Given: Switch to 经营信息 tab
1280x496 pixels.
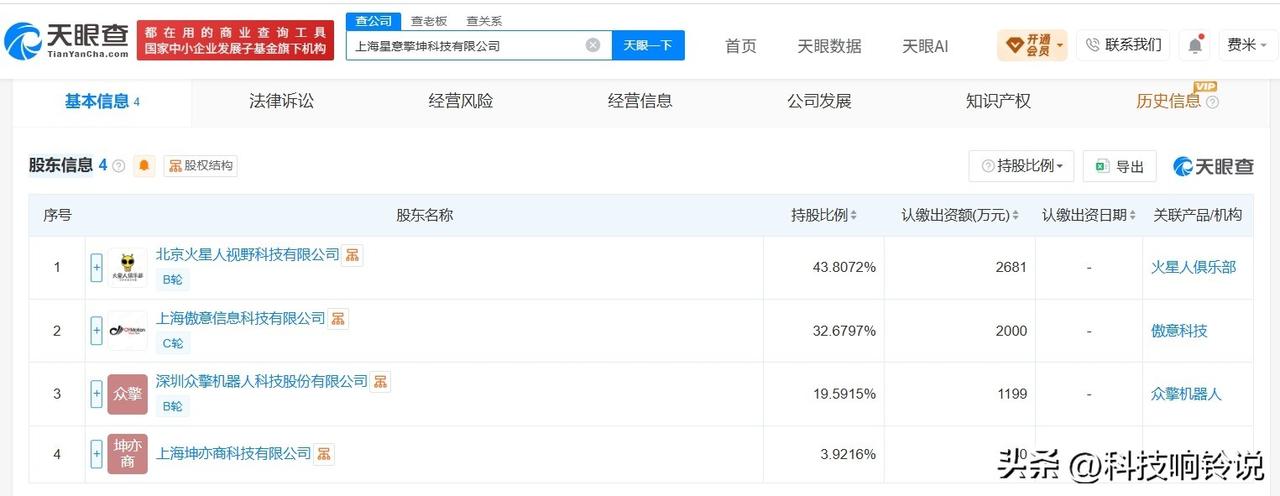Looking at the screenshot, I should click(640, 101).
